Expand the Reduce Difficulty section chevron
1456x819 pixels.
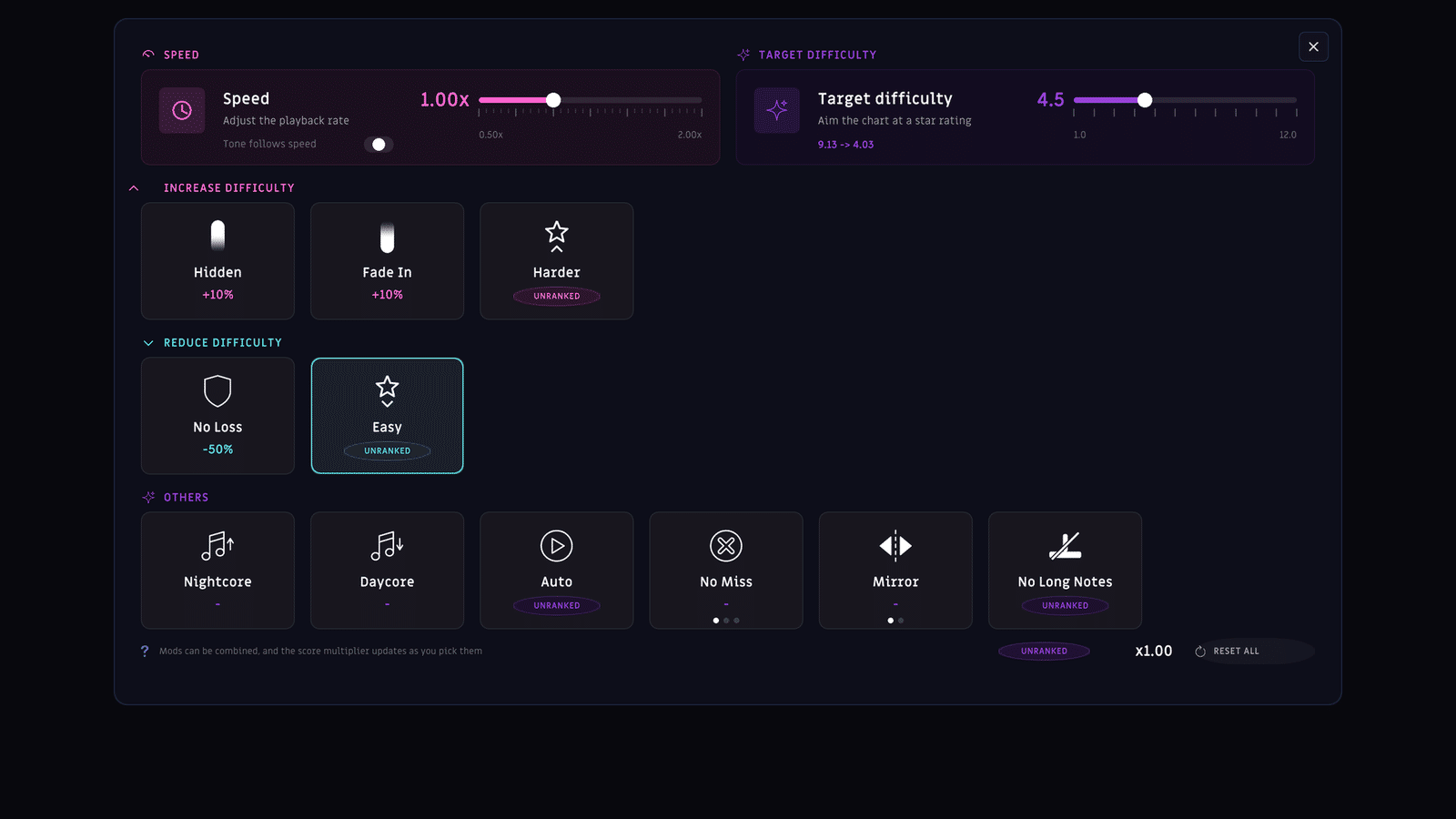[148, 343]
